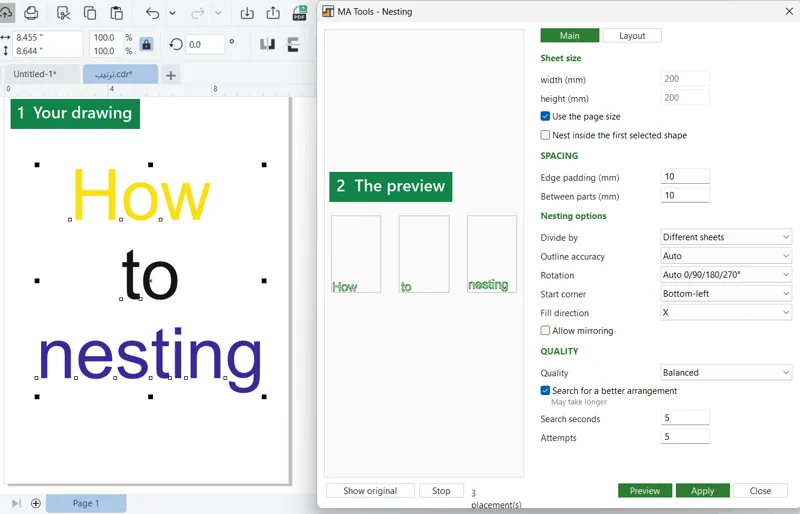The image size is (800, 514).
Task: Switch to the Layout tab
Action: [632, 36]
